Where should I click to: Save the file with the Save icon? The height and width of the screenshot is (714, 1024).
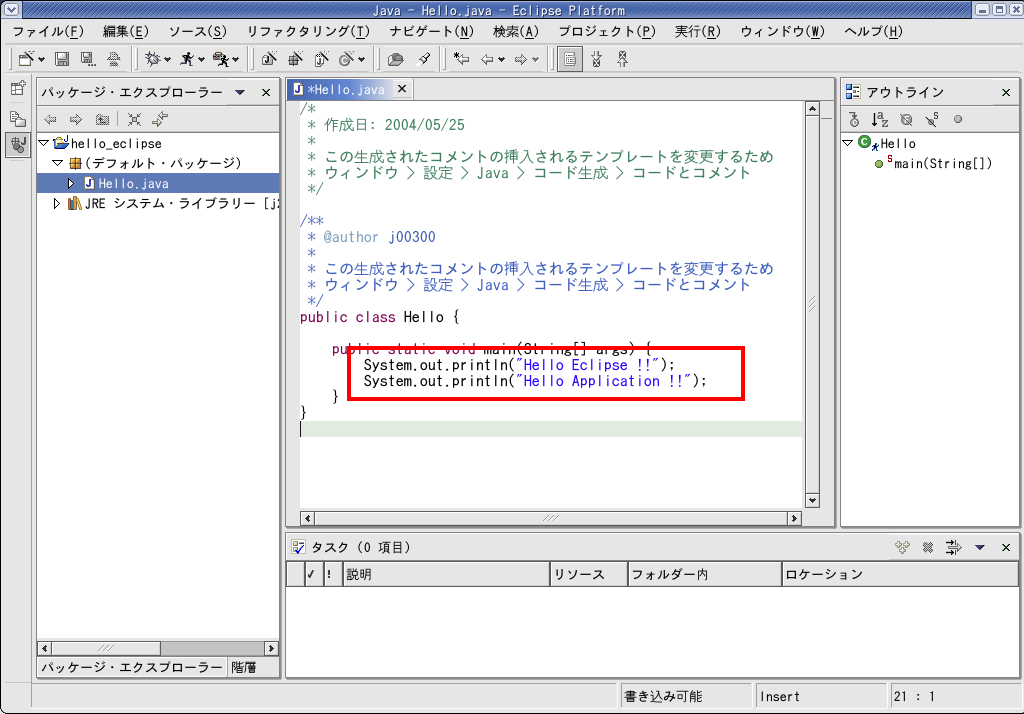[62, 59]
